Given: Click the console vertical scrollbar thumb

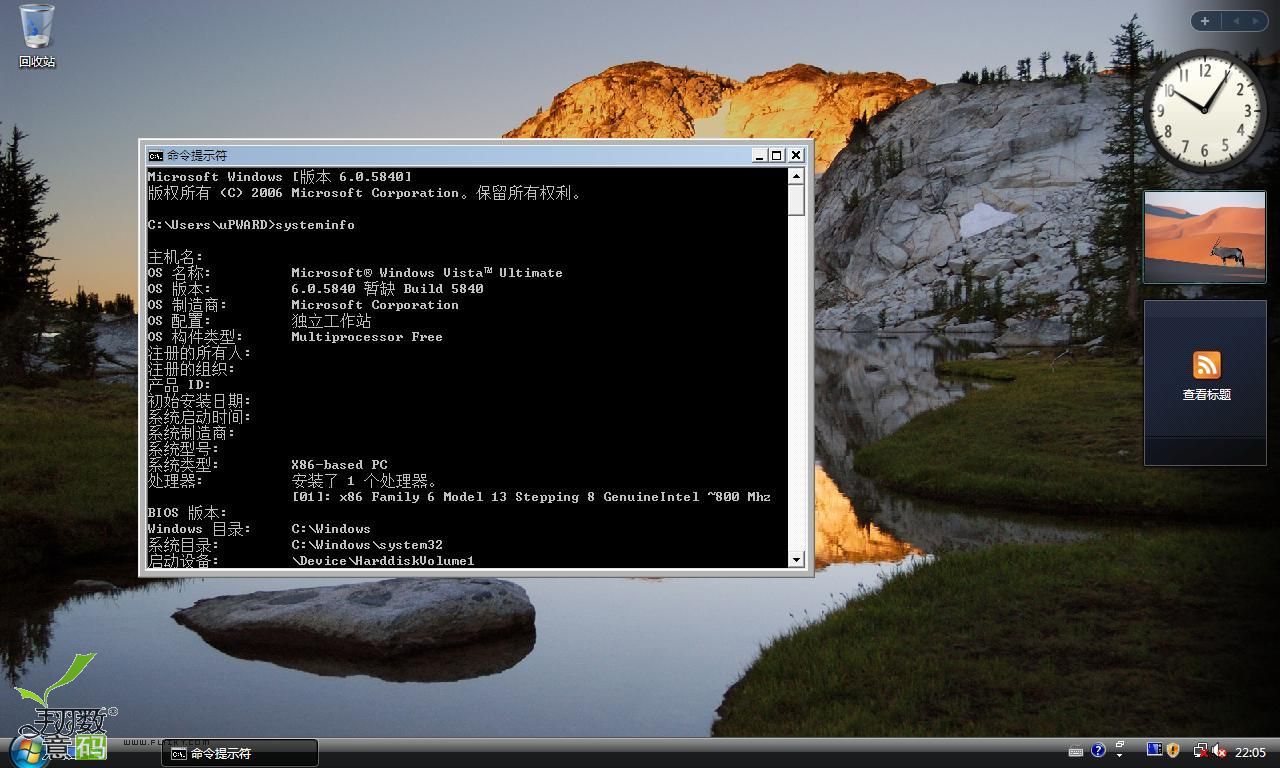Looking at the screenshot, I should click(x=796, y=199).
